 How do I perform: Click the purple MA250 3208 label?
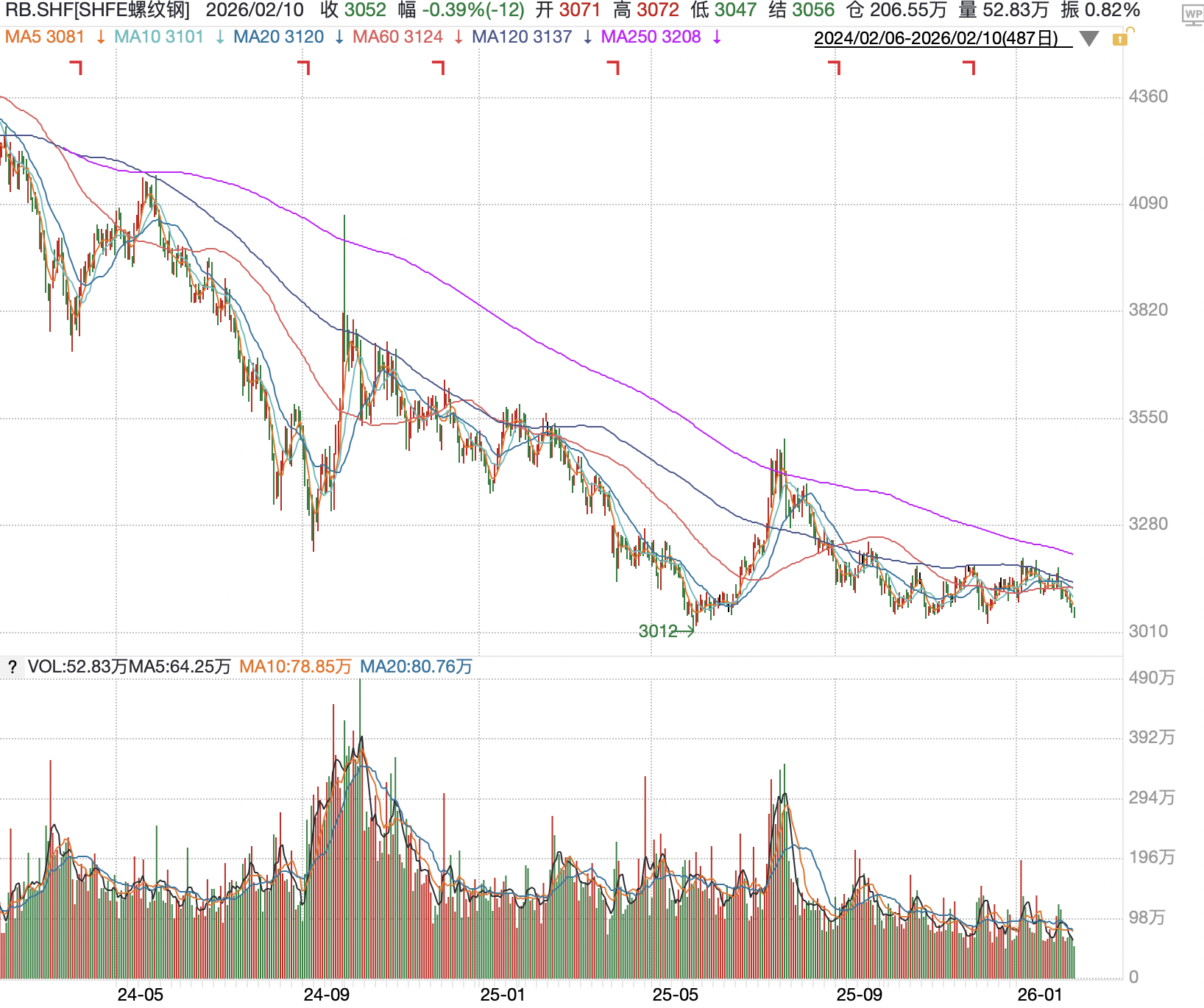point(651,37)
